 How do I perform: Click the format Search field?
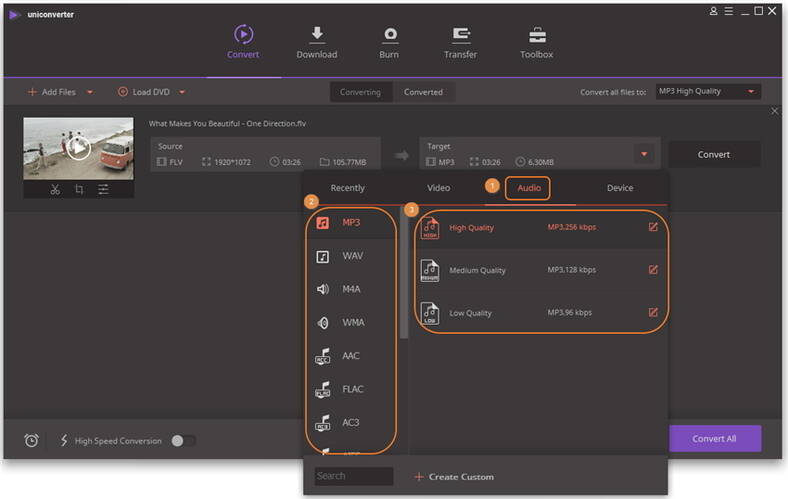click(354, 476)
